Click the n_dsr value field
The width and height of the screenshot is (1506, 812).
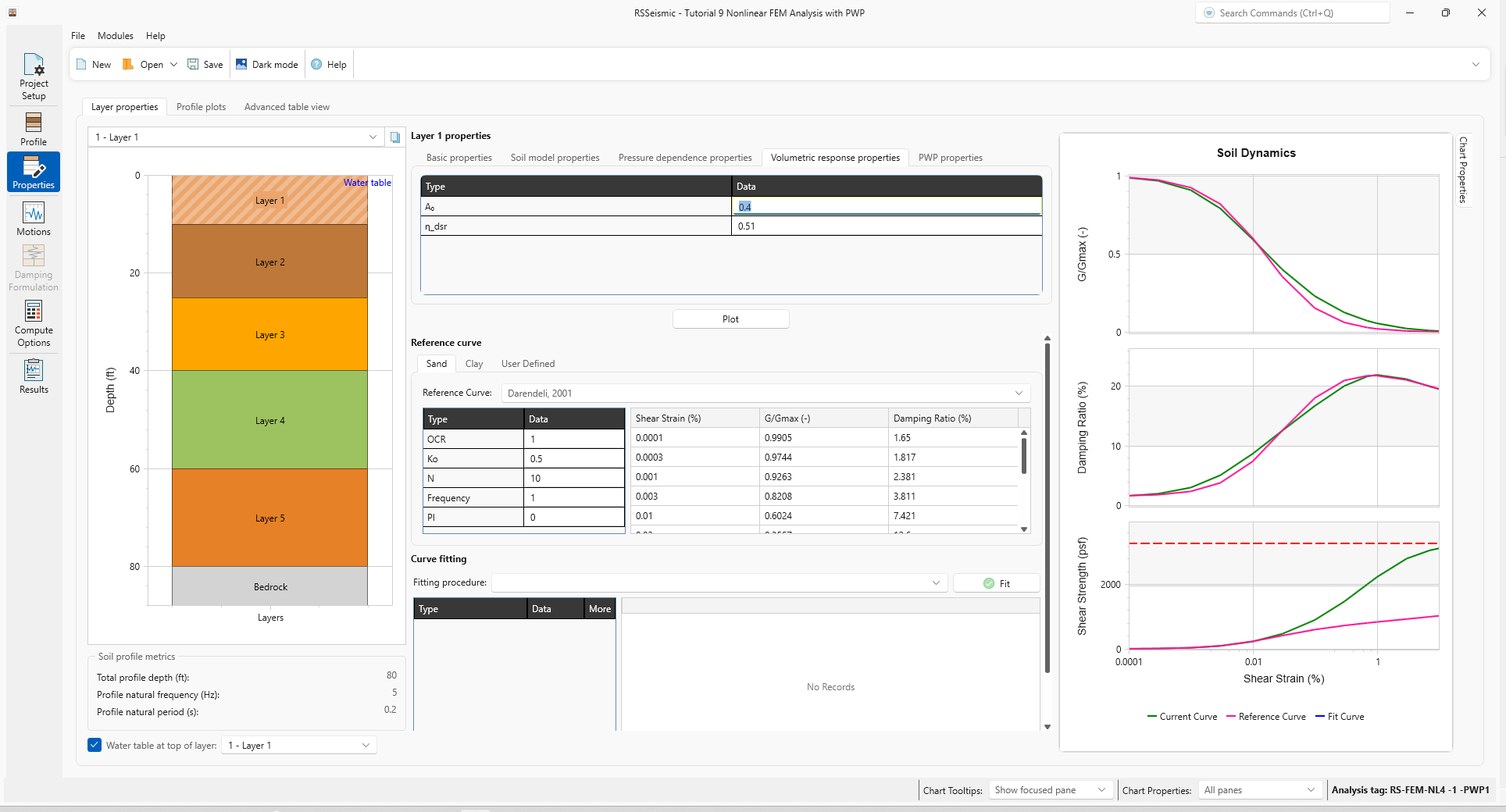[x=887, y=226]
